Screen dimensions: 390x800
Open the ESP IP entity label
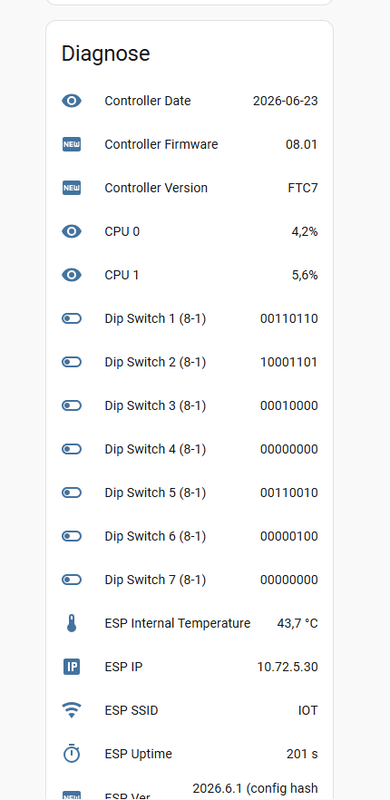[124, 667]
